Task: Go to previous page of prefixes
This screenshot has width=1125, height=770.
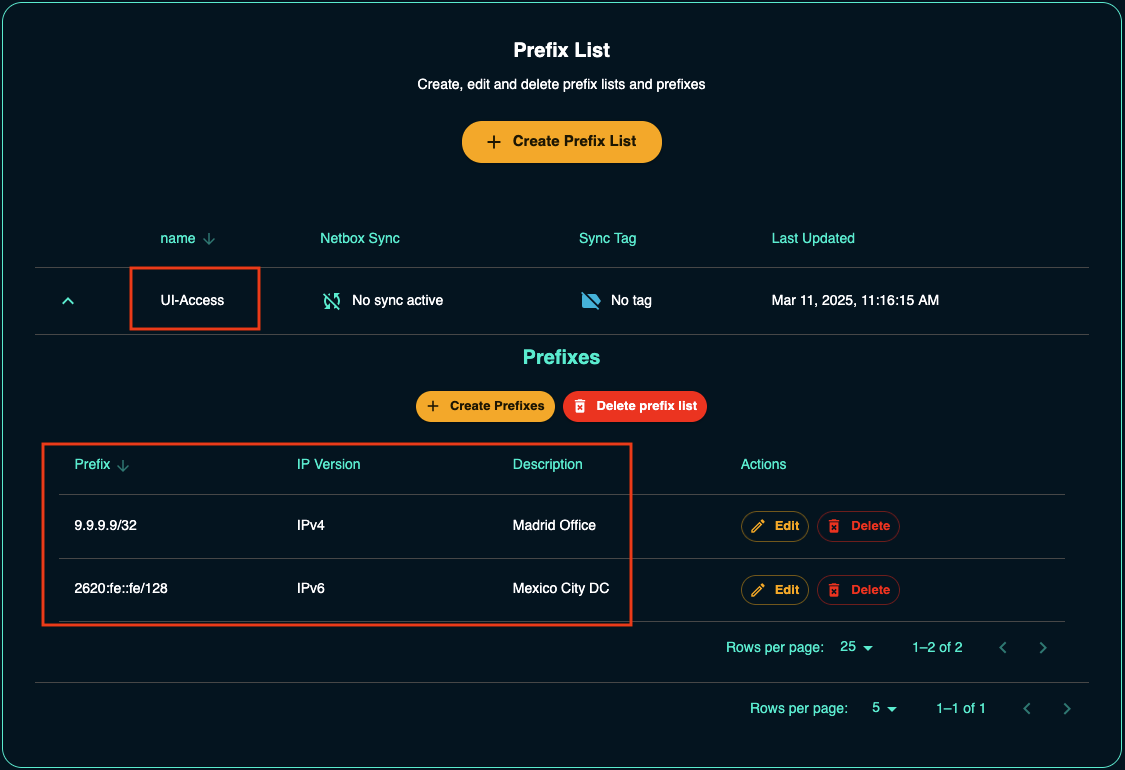Action: pos(1004,648)
